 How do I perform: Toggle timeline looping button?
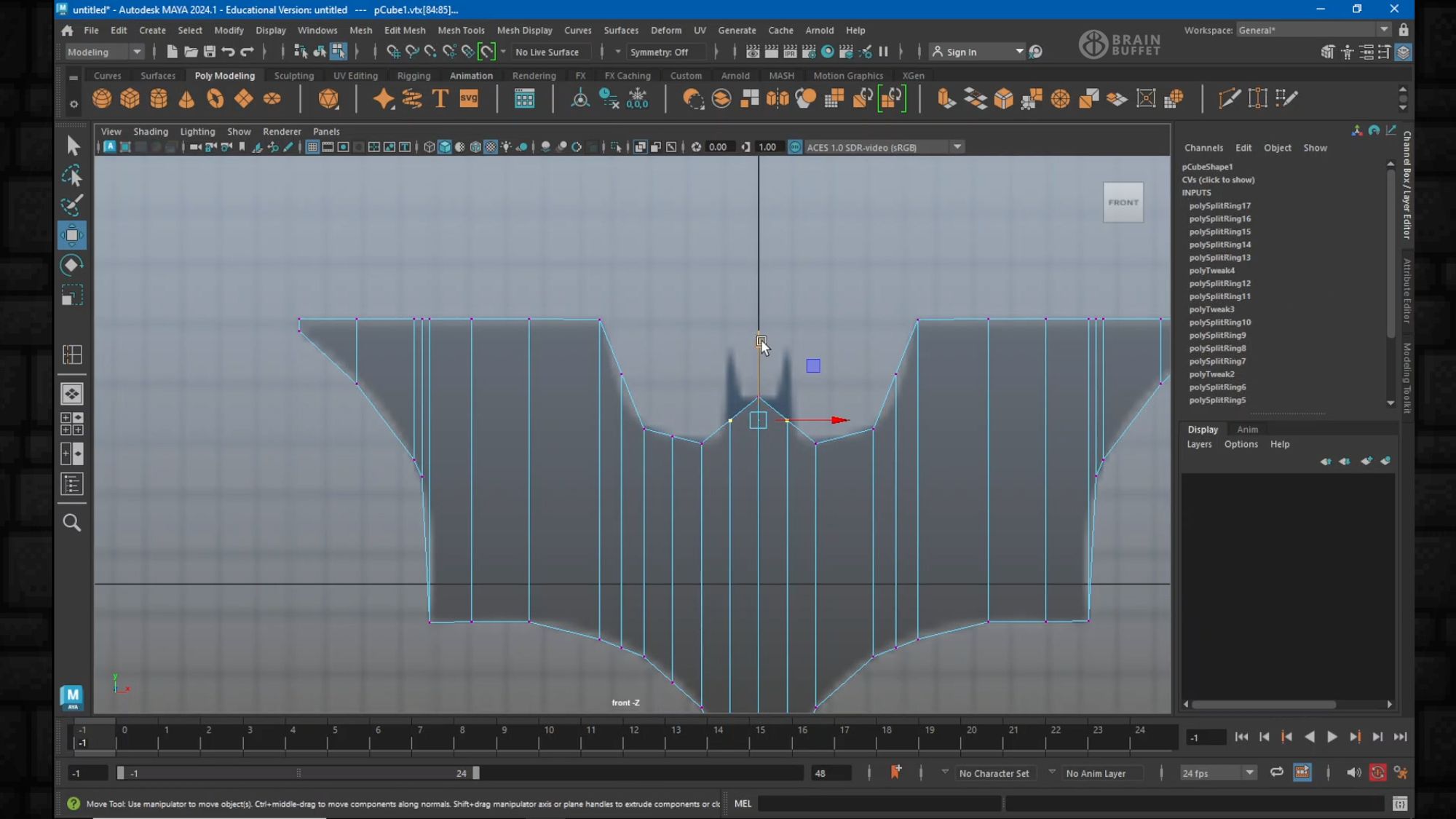pos(1276,772)
